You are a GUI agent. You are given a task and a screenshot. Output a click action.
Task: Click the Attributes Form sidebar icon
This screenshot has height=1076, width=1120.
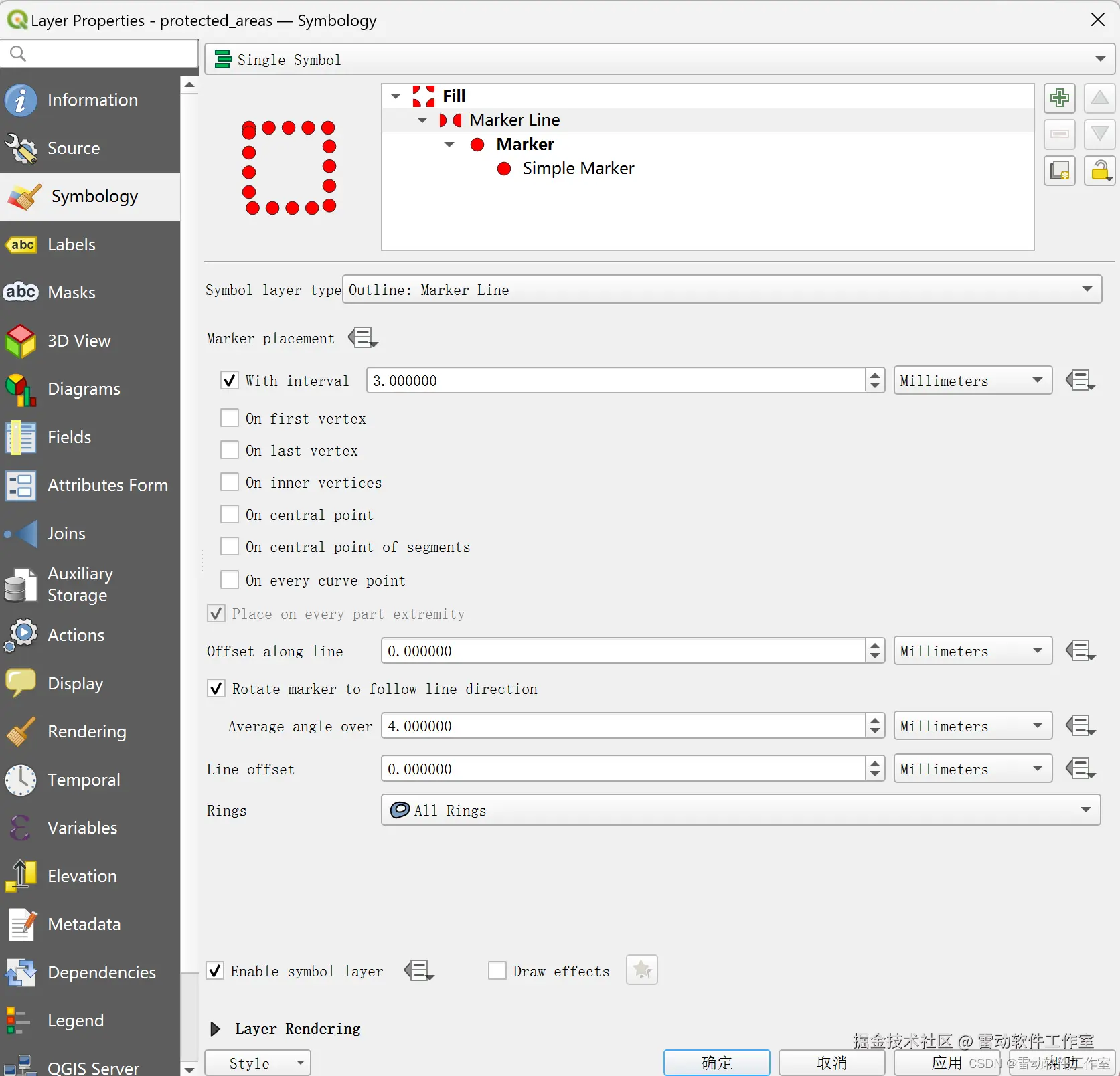[21, 486]
